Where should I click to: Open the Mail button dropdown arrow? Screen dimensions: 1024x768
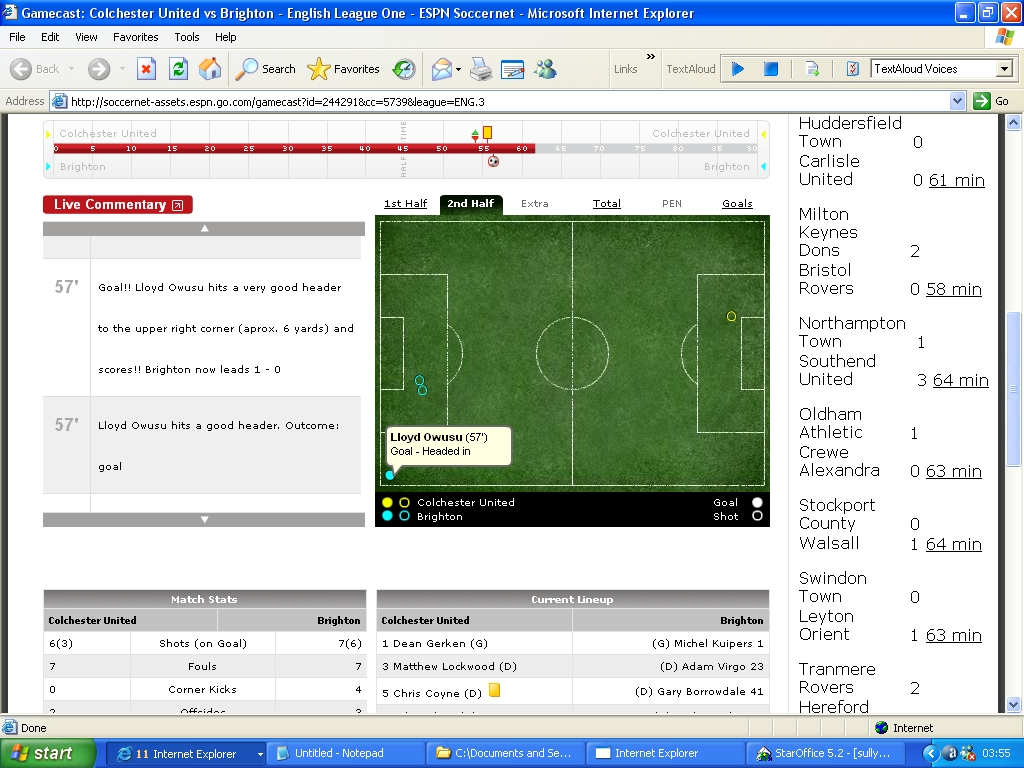point(458,69)
